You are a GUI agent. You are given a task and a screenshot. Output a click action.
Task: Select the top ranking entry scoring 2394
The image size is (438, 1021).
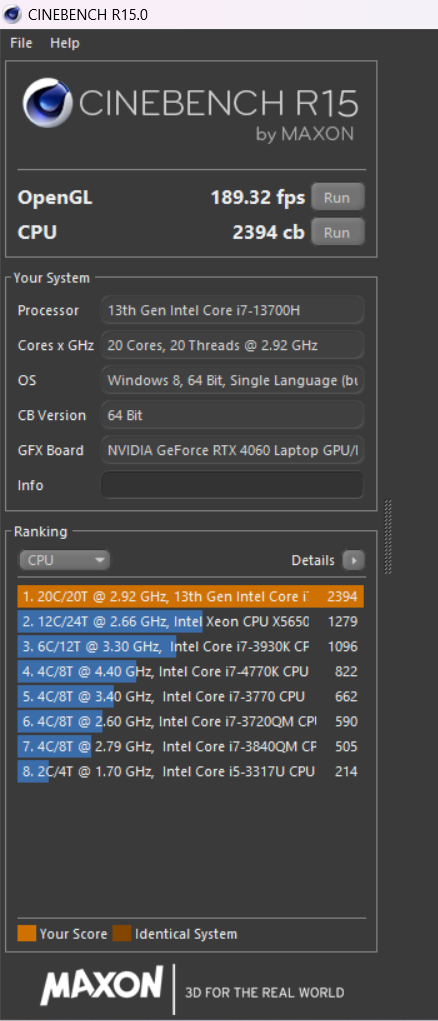(x=190, y=596)
